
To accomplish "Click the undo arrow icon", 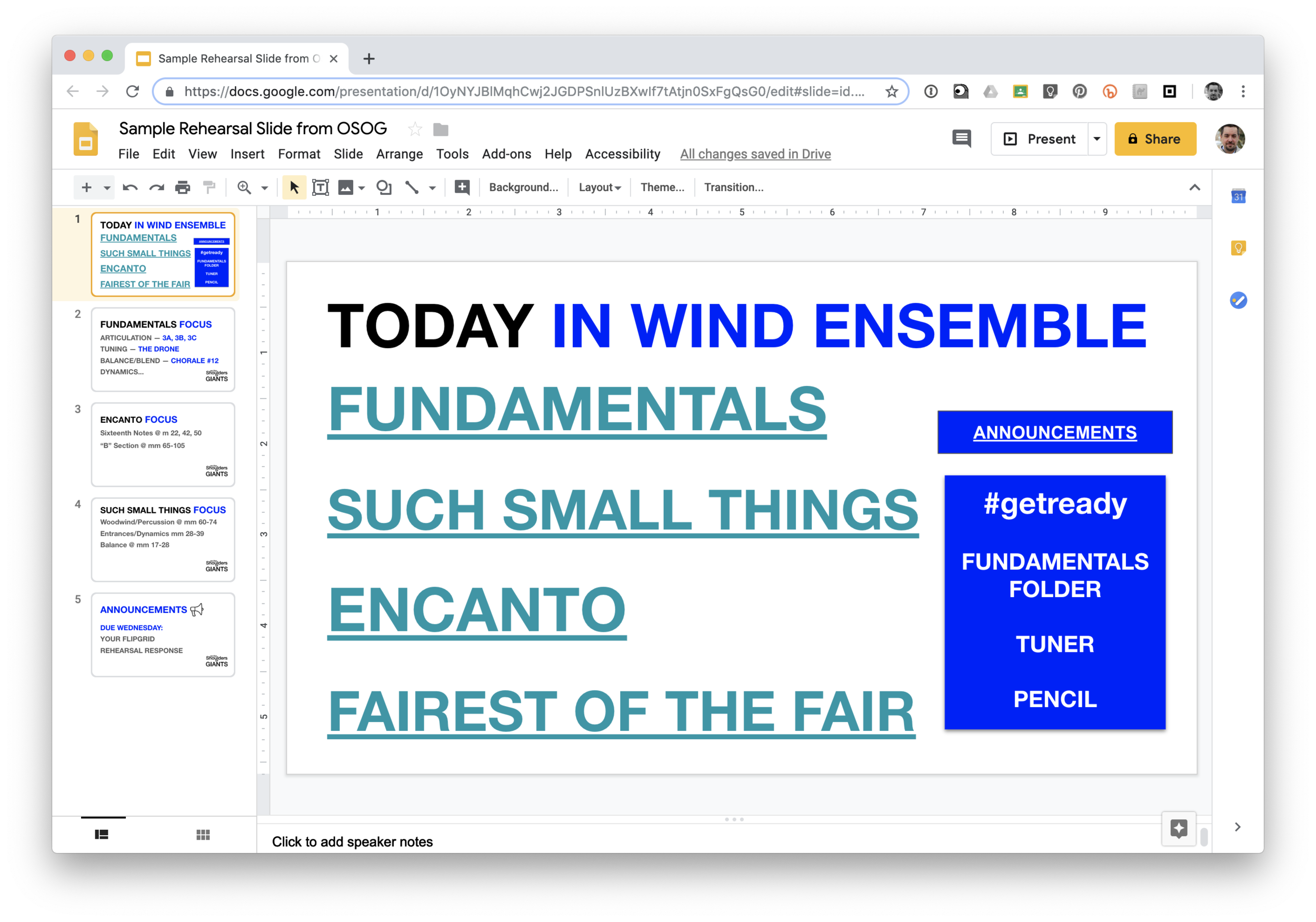I will pyautogui.click(x=130, y=187).
